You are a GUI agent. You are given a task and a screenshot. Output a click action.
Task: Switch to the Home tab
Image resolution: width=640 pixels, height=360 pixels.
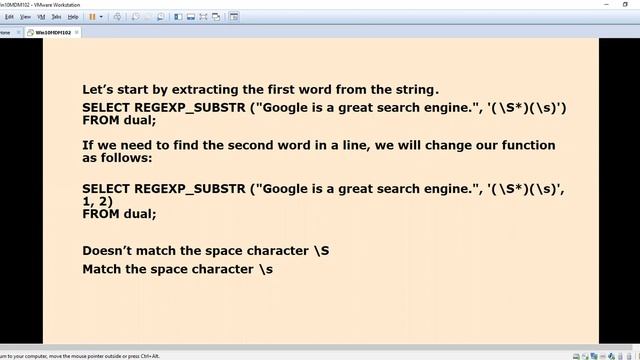[x=6, y=32]
